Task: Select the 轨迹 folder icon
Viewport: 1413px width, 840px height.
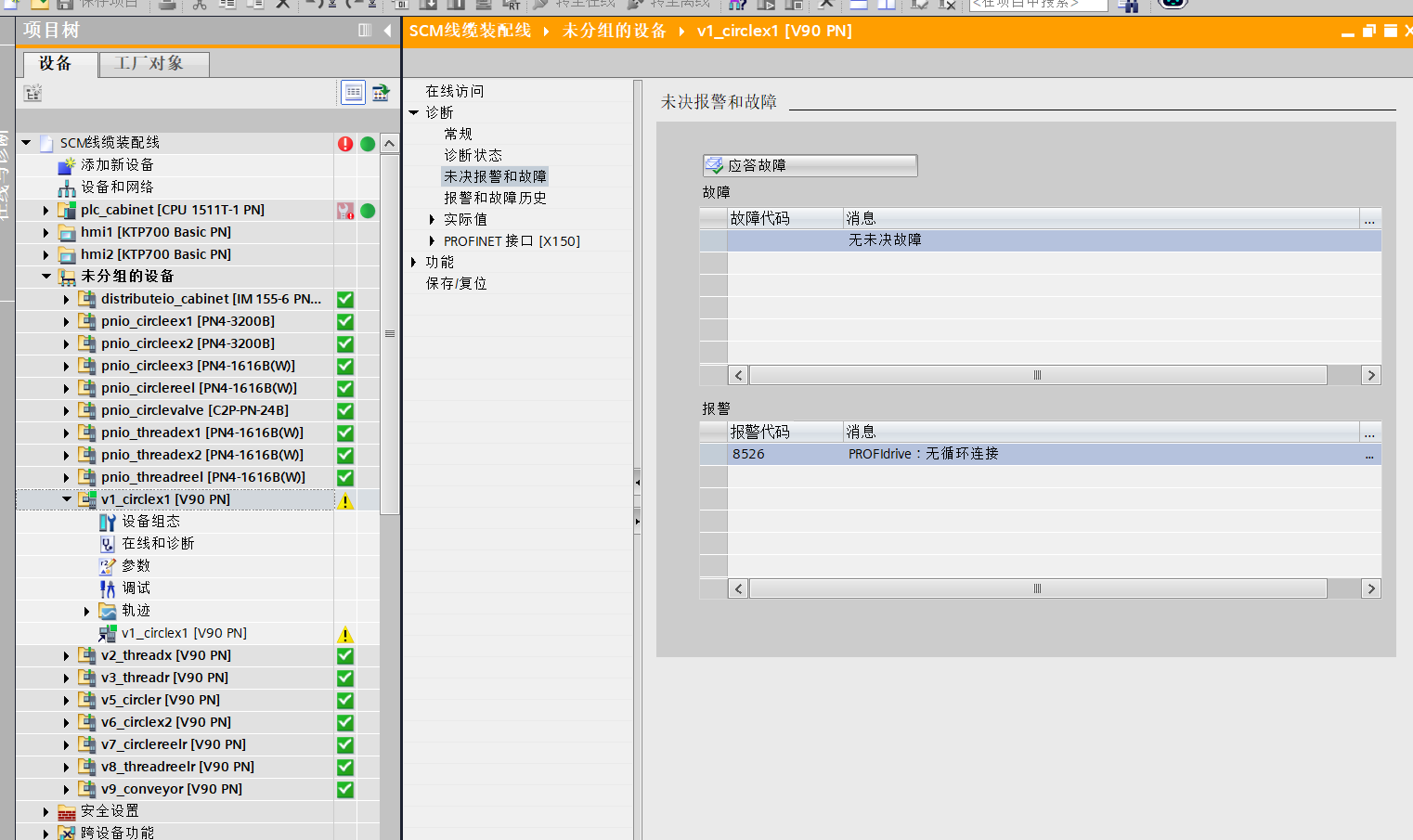Action: (x=108, y=611)
